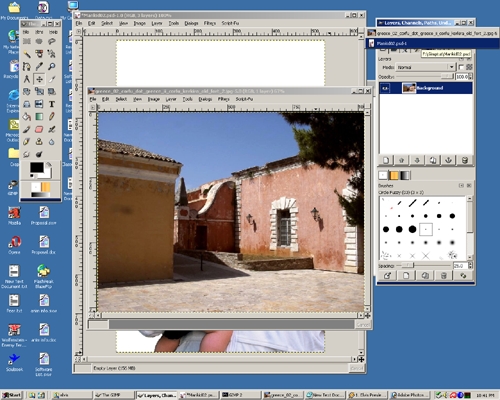Open Script-Fu menu in greece image window

244,99
